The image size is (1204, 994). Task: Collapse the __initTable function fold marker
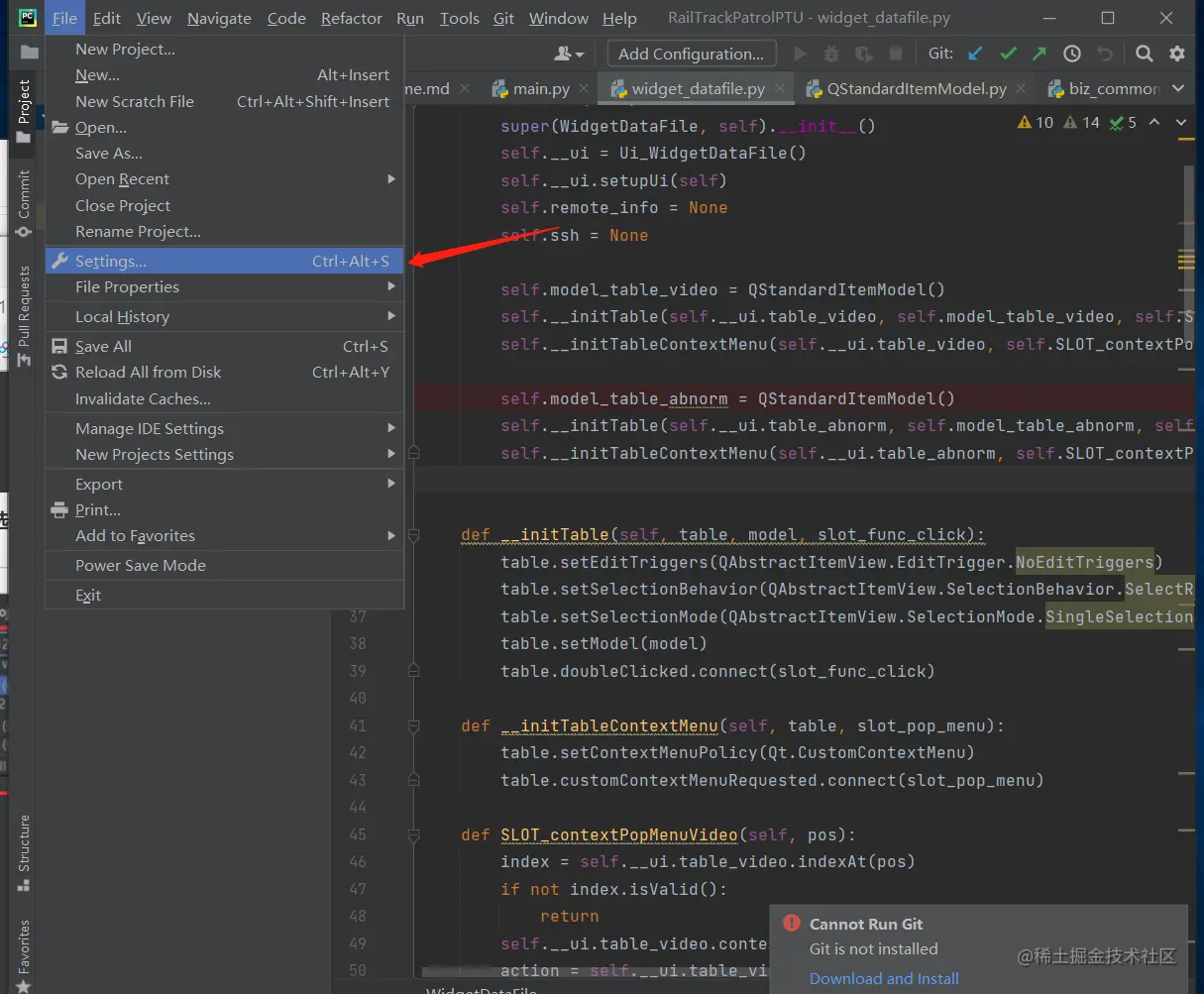coord(414,534)
